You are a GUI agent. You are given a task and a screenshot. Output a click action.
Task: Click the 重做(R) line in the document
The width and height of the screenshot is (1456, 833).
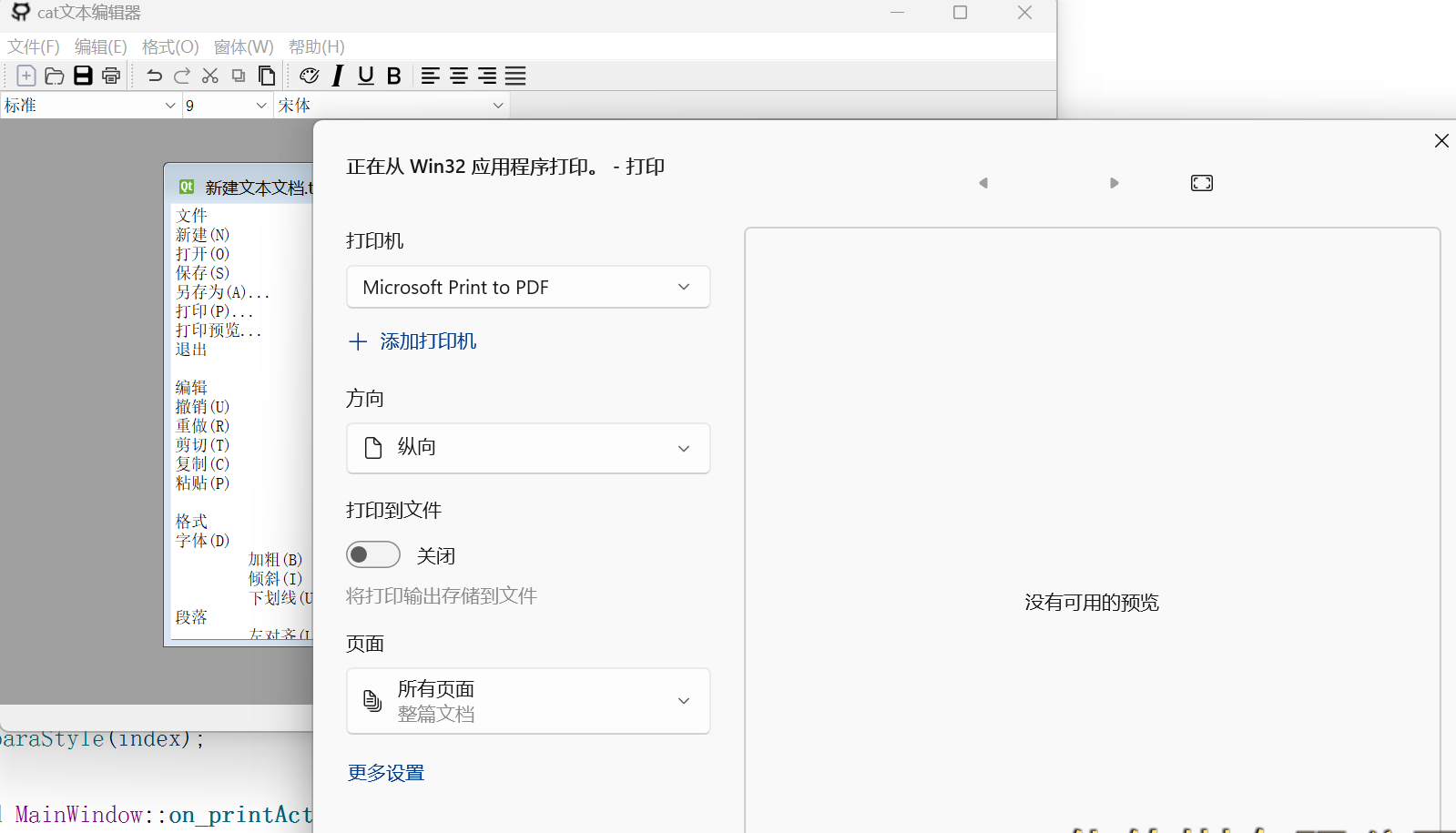(x=202, y=426)
